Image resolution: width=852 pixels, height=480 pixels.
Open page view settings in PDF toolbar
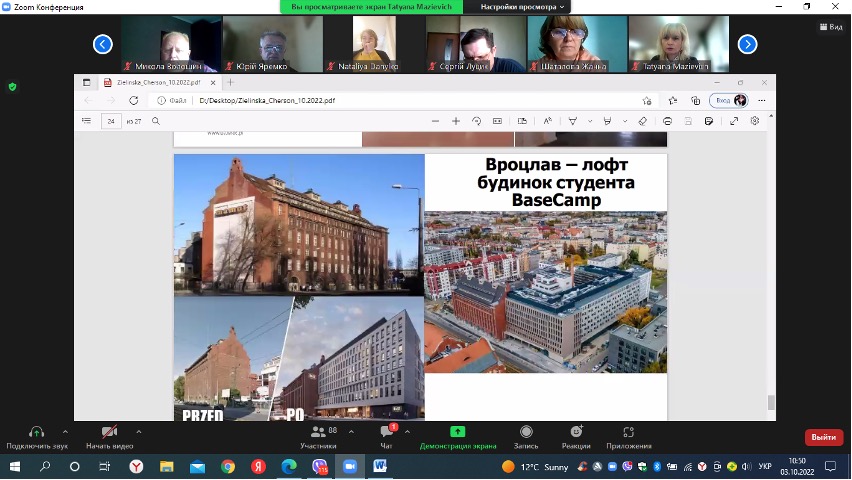[x=522, y=121]
